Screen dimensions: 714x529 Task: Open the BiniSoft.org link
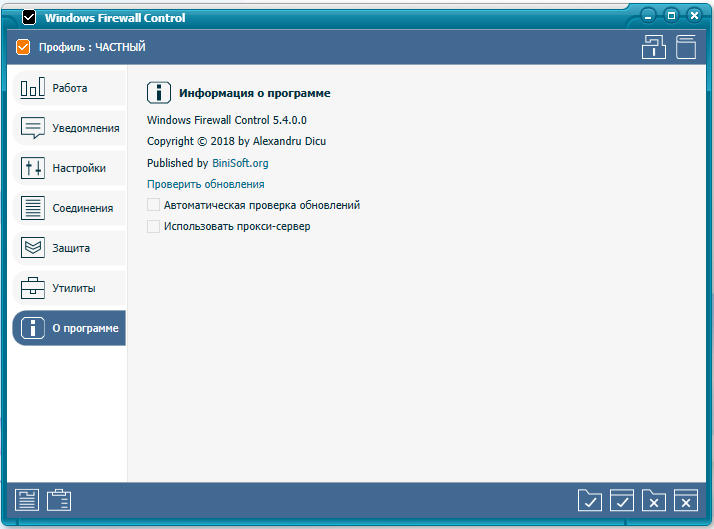click(x=240, y=163)
